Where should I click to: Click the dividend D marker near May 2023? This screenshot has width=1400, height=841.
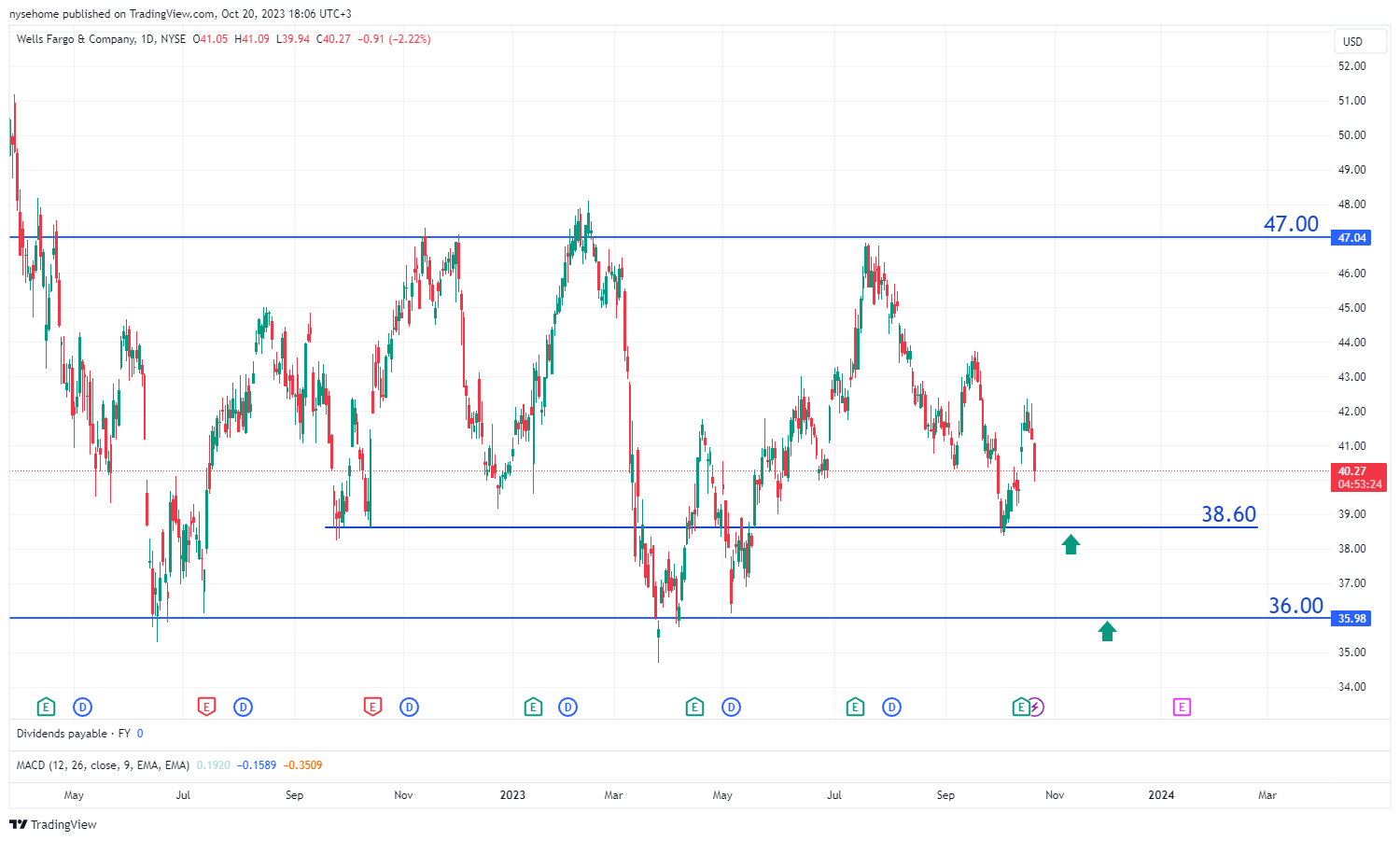731,708
